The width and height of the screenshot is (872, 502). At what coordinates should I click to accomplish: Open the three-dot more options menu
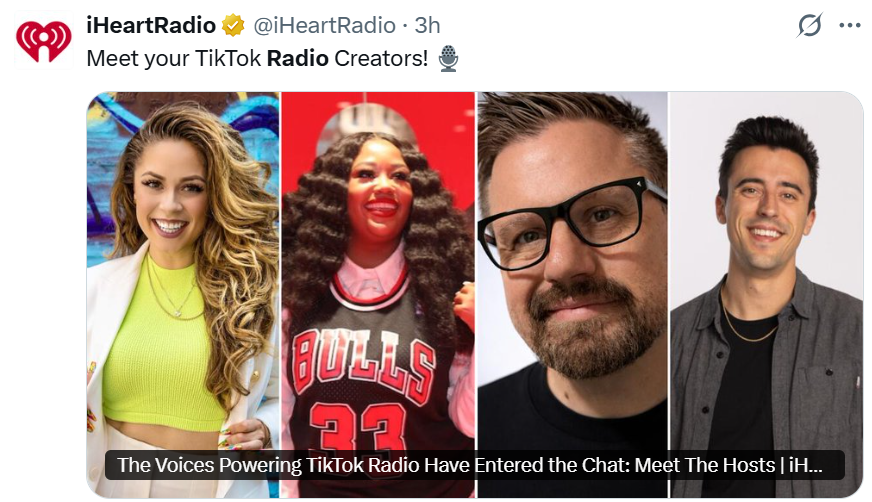pos(849,26)
